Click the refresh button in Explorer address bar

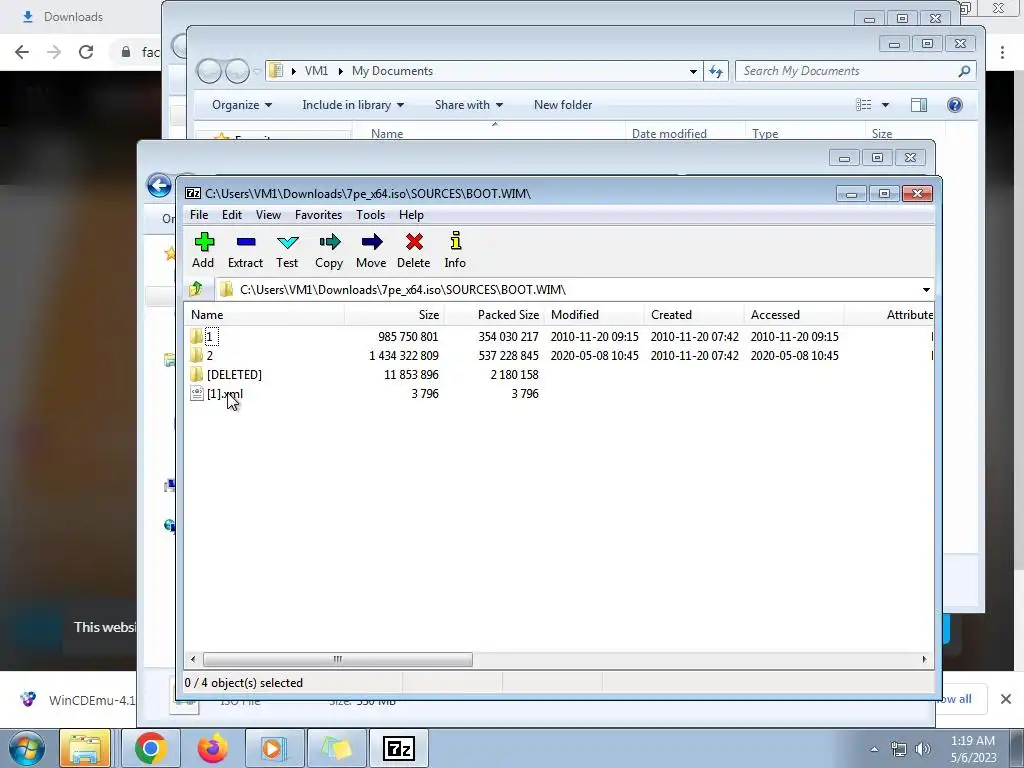[x=716, y=71]
